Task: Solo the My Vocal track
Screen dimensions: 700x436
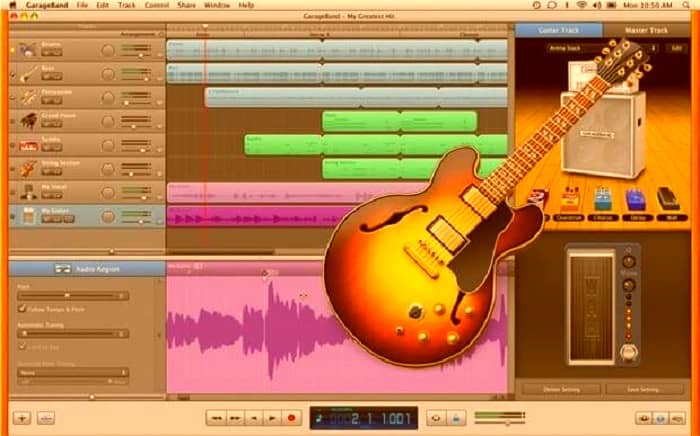Action: 57,195
